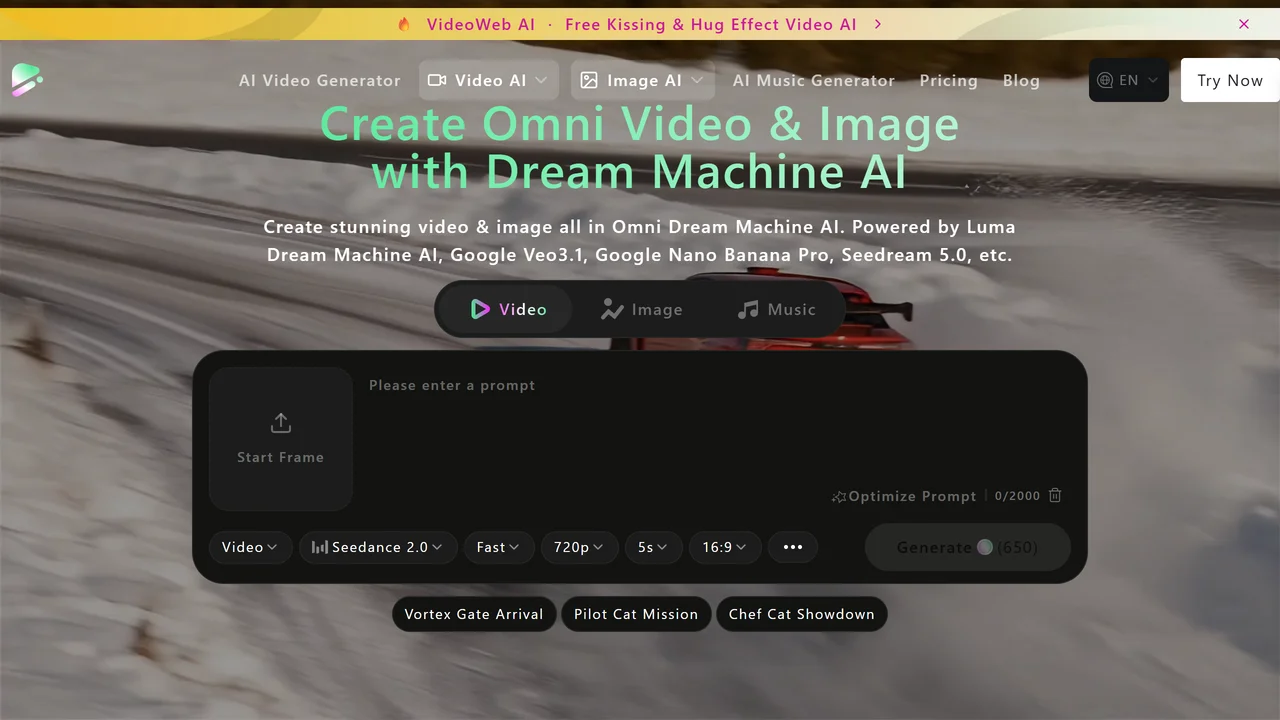The image size is (1280, 720).
Task: Click the credit coin icon on Generate
Action: click(985, 547)
